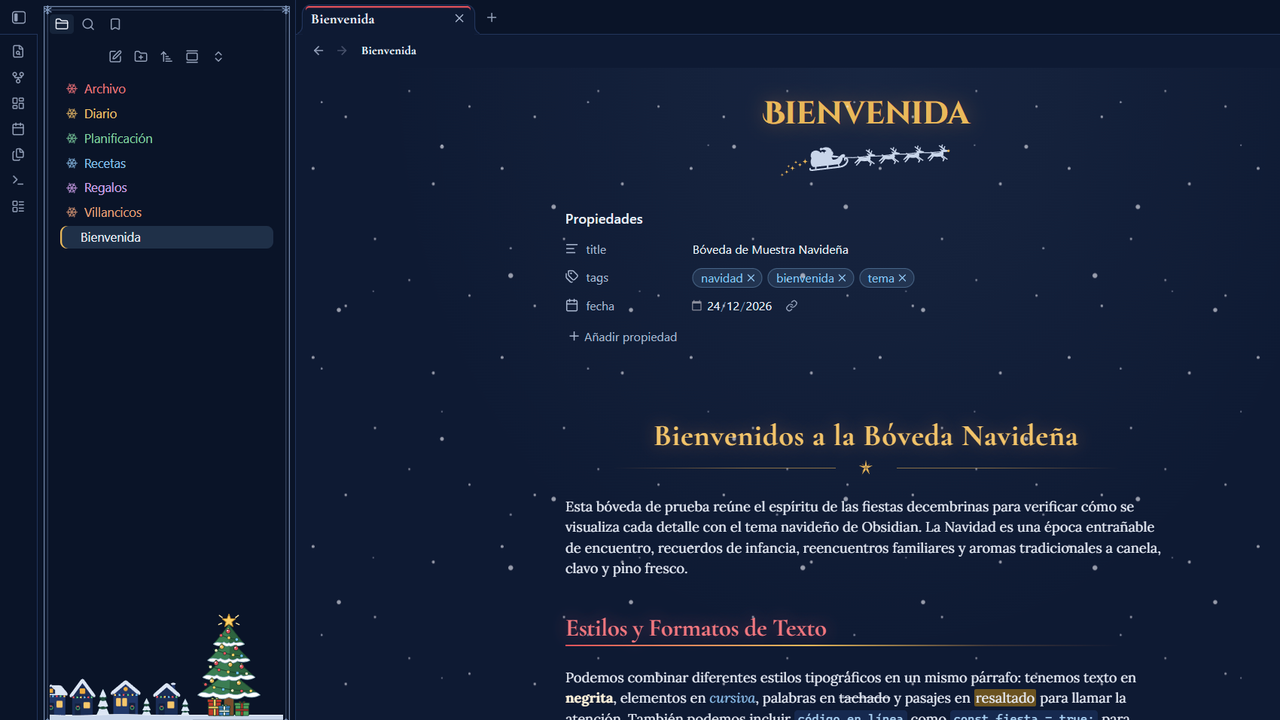
Task: Click the fecha property calendar icon
Action: click(x=572, y=305)
